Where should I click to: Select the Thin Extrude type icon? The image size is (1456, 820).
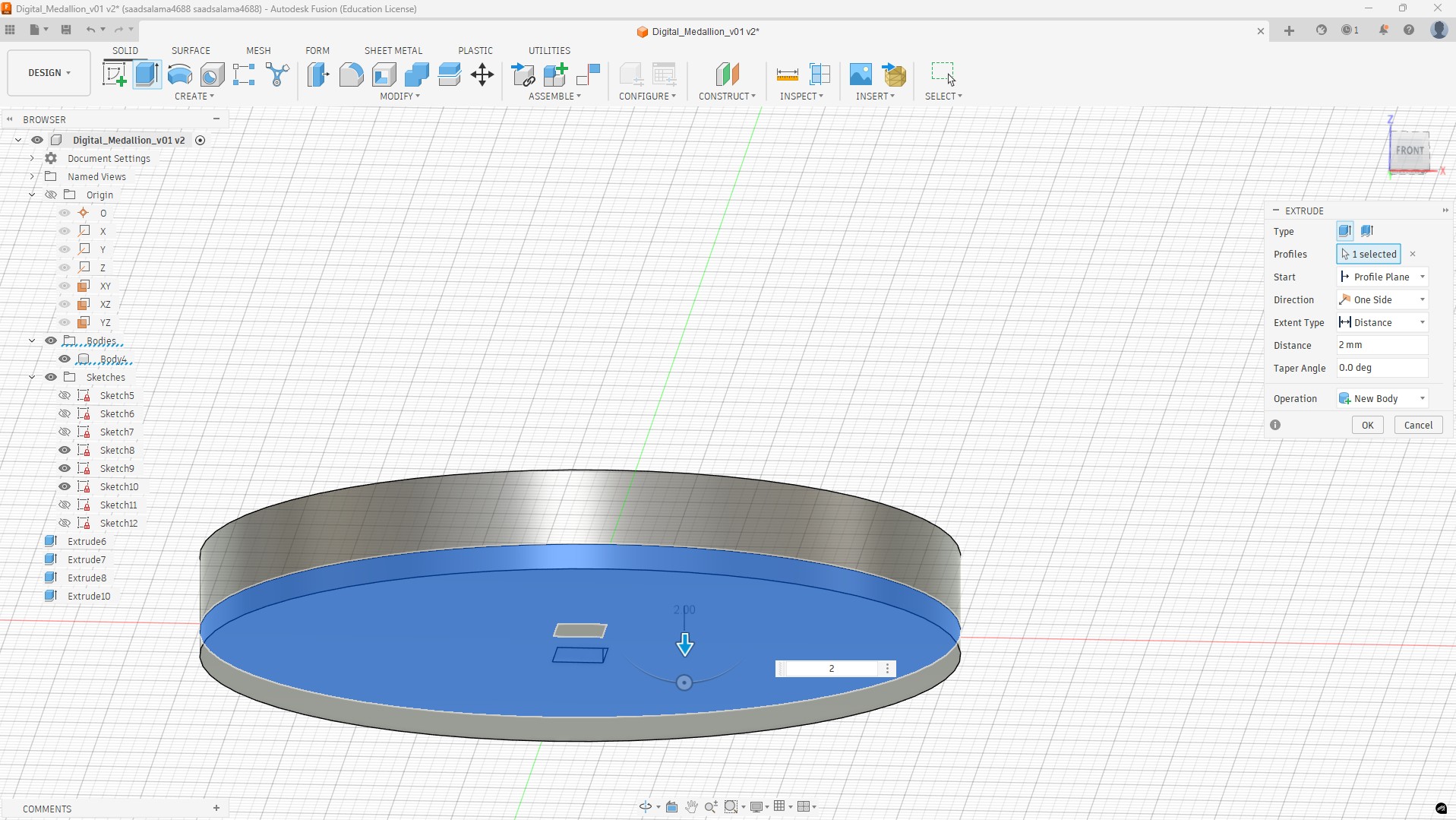(x=1367, y=231)
